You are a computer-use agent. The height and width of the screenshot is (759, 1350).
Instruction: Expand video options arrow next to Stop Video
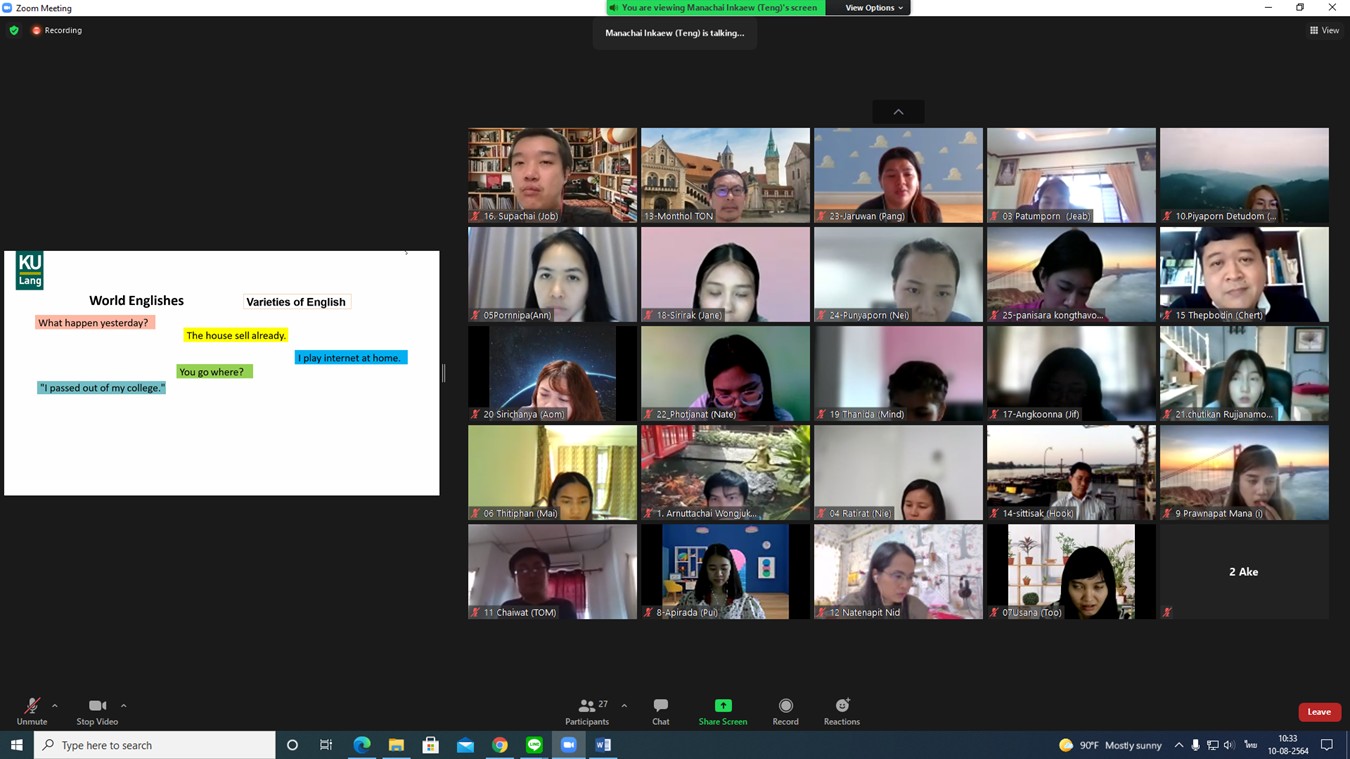click(124, 706)
